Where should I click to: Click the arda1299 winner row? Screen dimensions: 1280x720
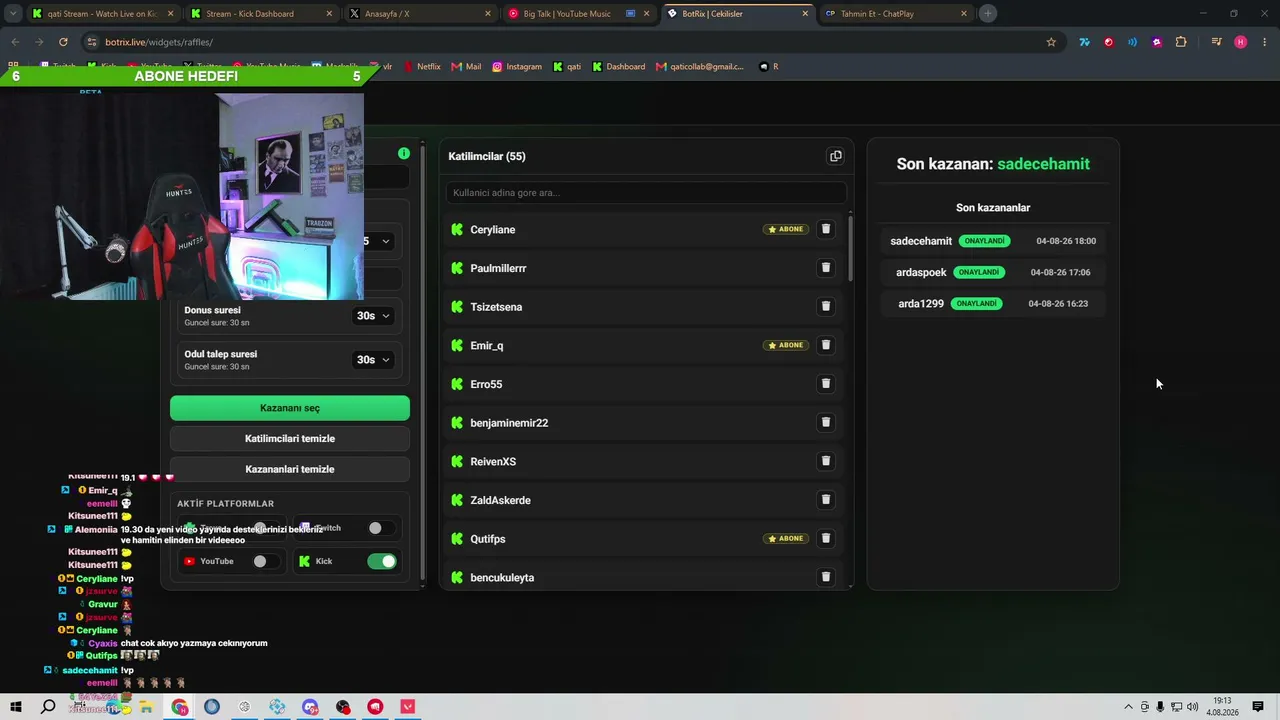pos(993,303)
